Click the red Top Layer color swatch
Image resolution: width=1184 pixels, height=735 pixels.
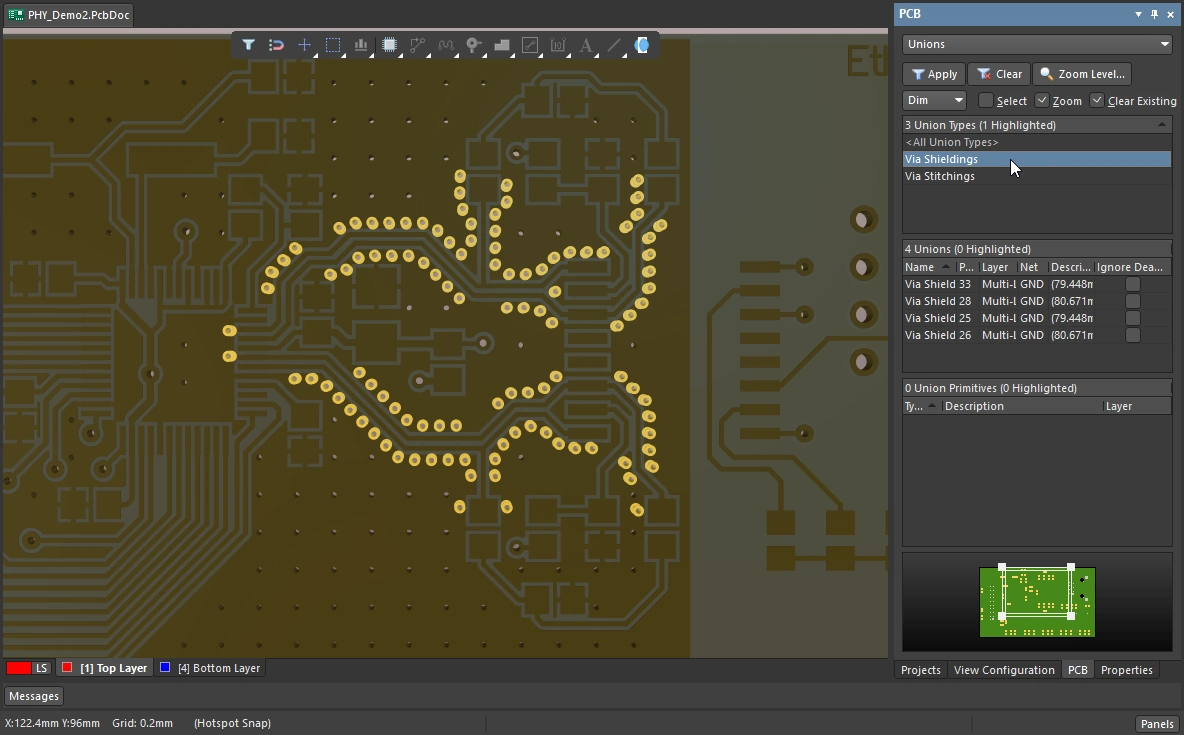[x=67, y=668]
